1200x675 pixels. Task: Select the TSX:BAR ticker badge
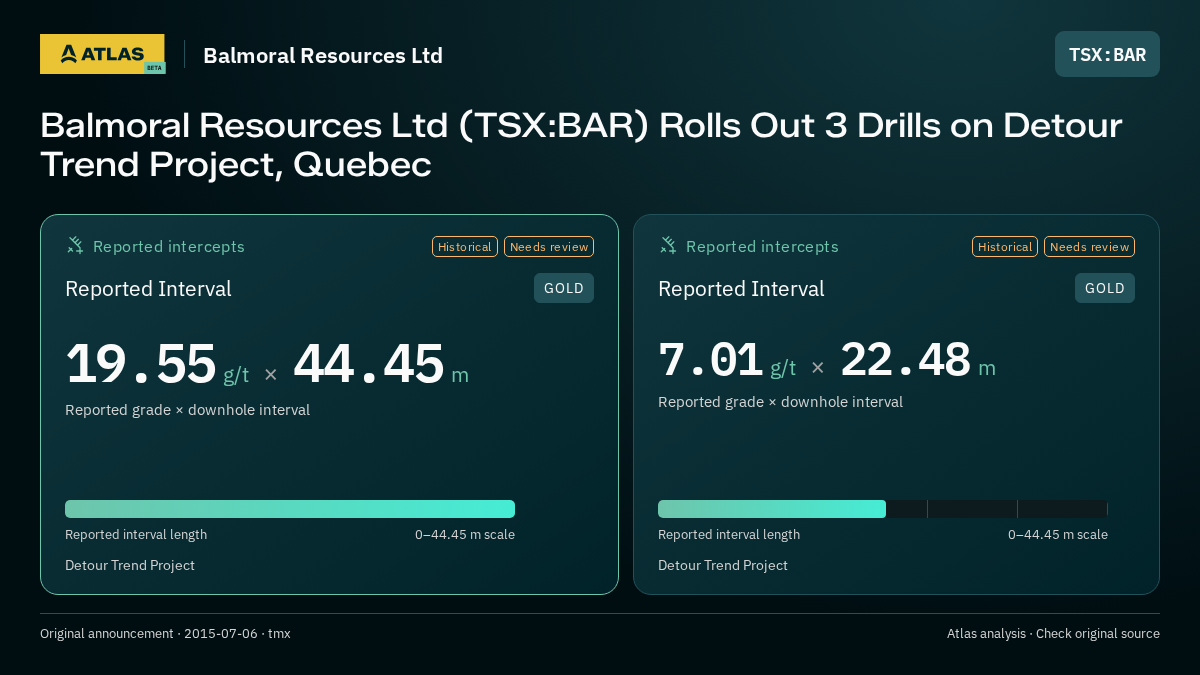tap(1107, 54)
